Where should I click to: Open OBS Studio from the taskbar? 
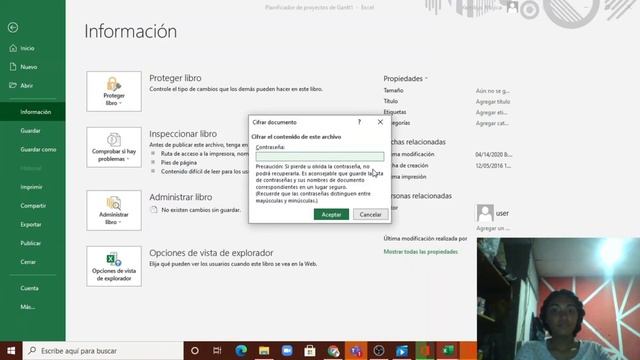[379, 351]
